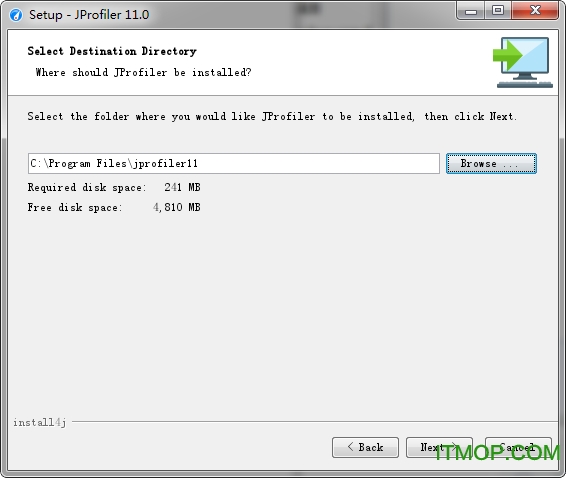
Task: Close the Setup window with X
Action: 535,11
